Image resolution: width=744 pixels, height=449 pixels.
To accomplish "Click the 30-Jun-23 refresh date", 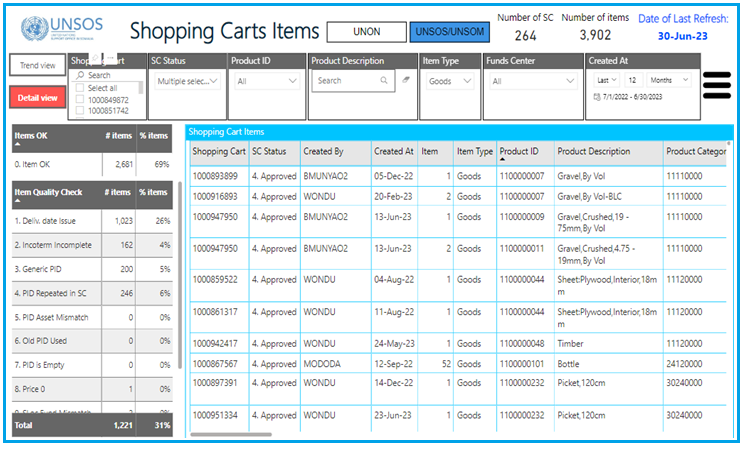I will click(x=682, y=36).
